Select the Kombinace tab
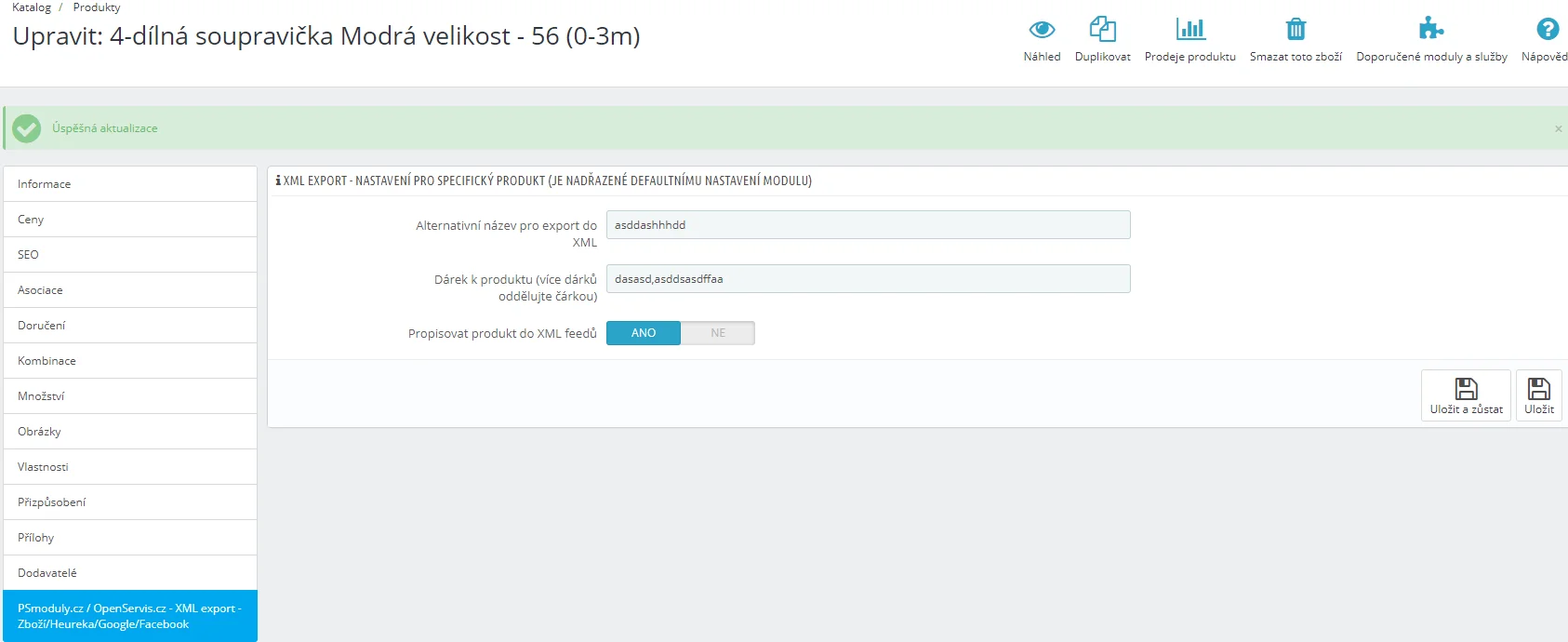Viewport: 1568px width, 642px height. pyautogui.click(x=130, y=361)
